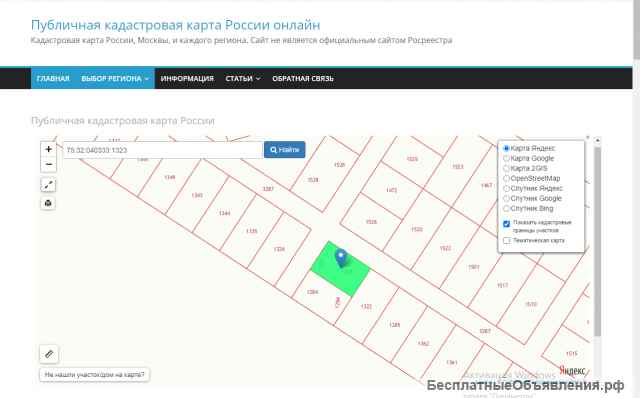This screenshot has width=640, height=398.
Task: Click the Найти search button
Action: pos(284,150)
